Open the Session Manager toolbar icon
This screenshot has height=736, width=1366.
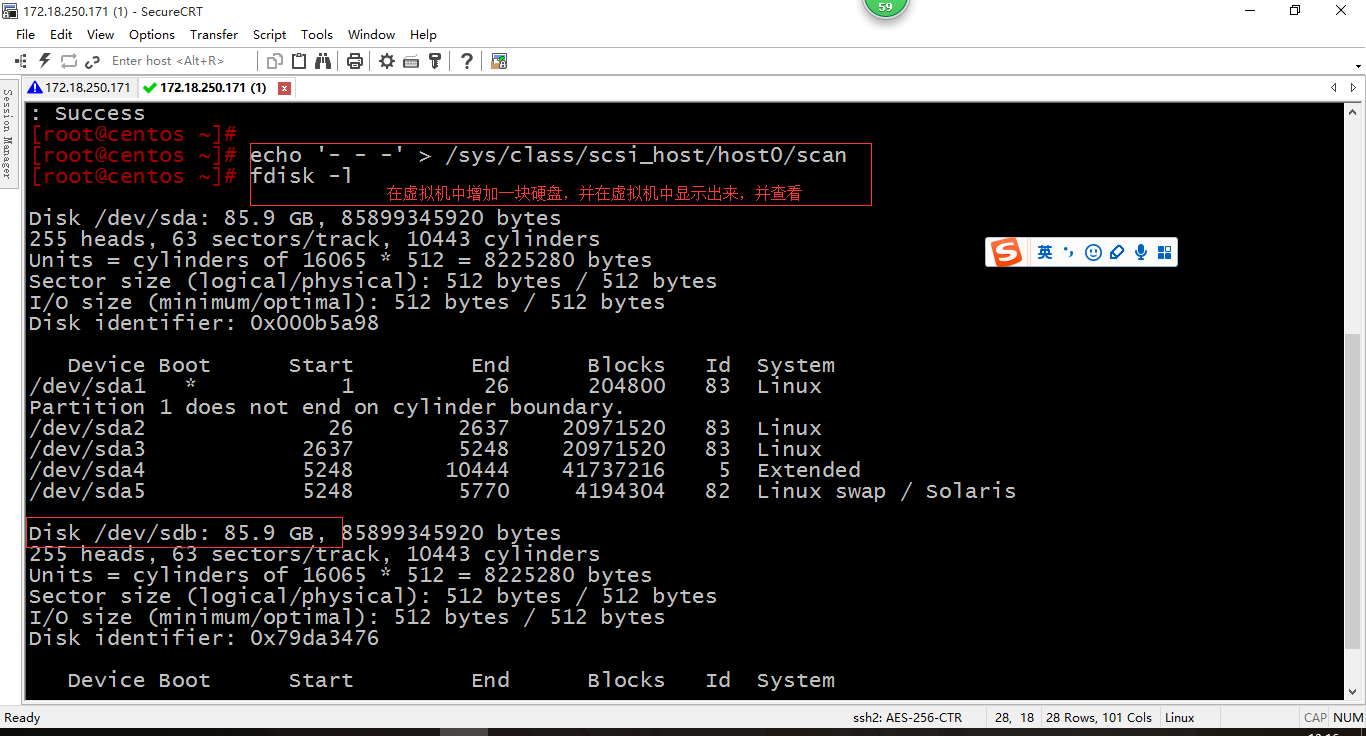(20, 61)
